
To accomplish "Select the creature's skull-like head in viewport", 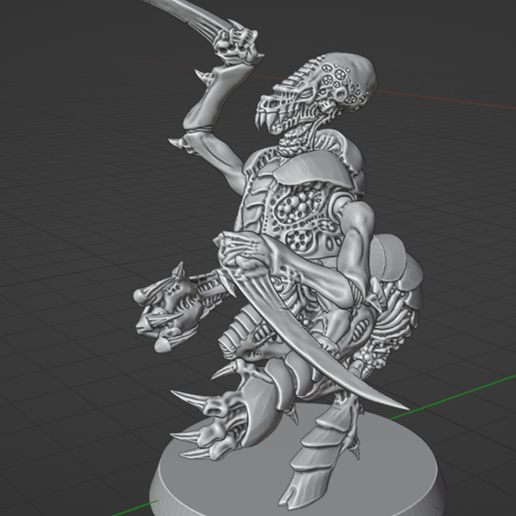I will pos(317,92).
